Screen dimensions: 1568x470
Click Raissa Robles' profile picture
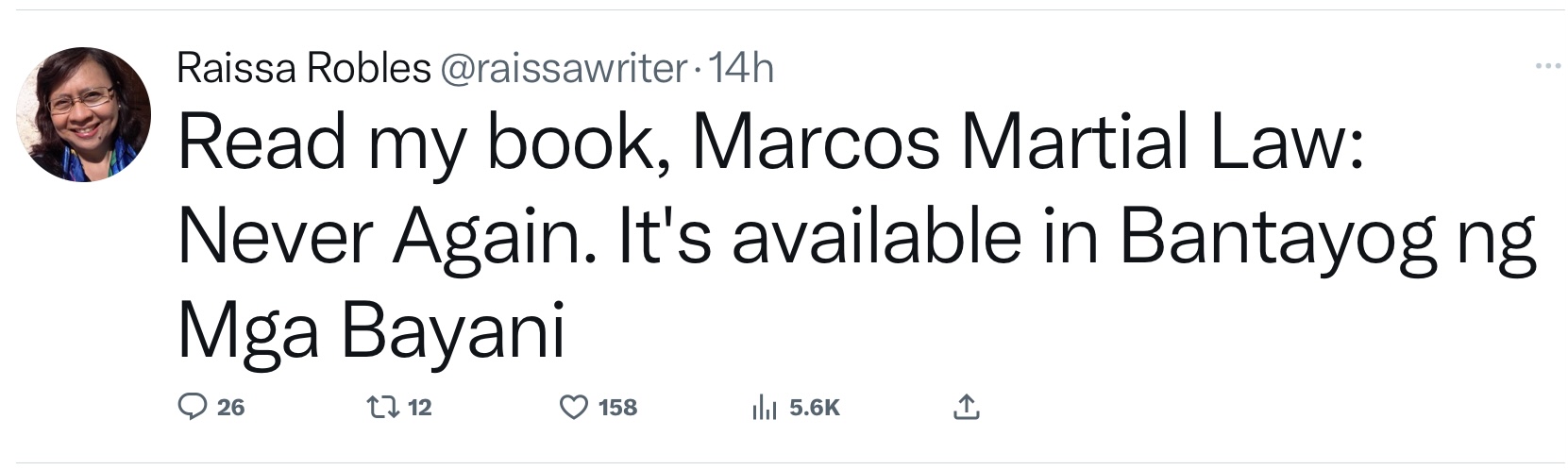(x=83, y=114)
